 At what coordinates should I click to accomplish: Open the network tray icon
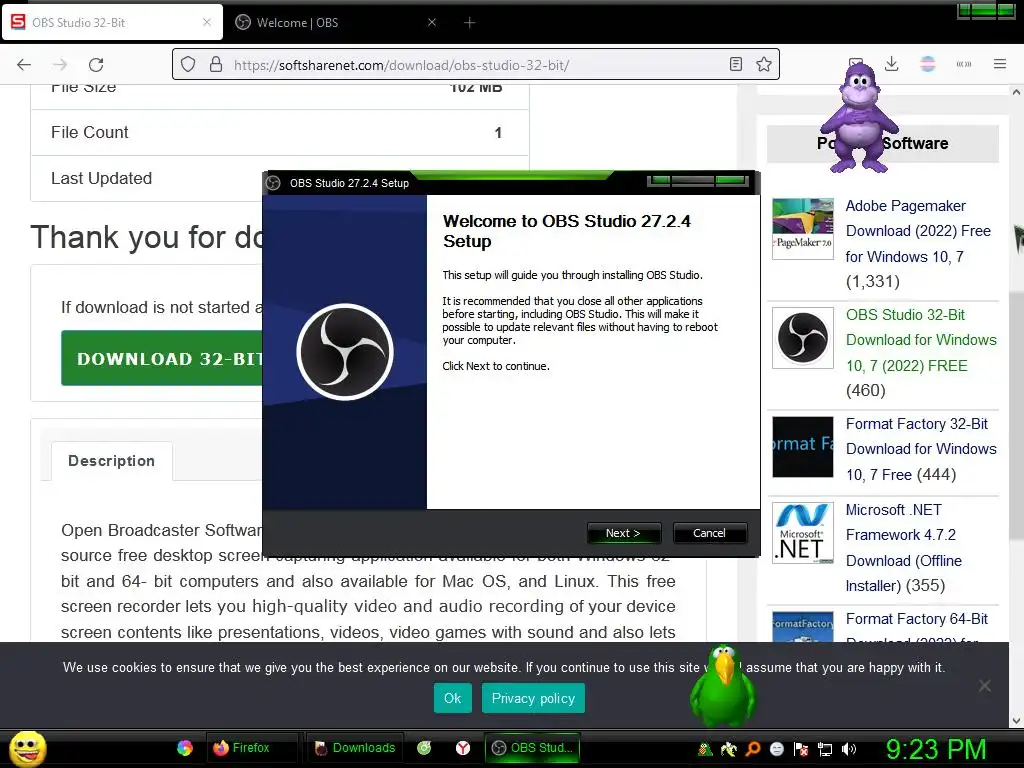click(x=825, y=749)
